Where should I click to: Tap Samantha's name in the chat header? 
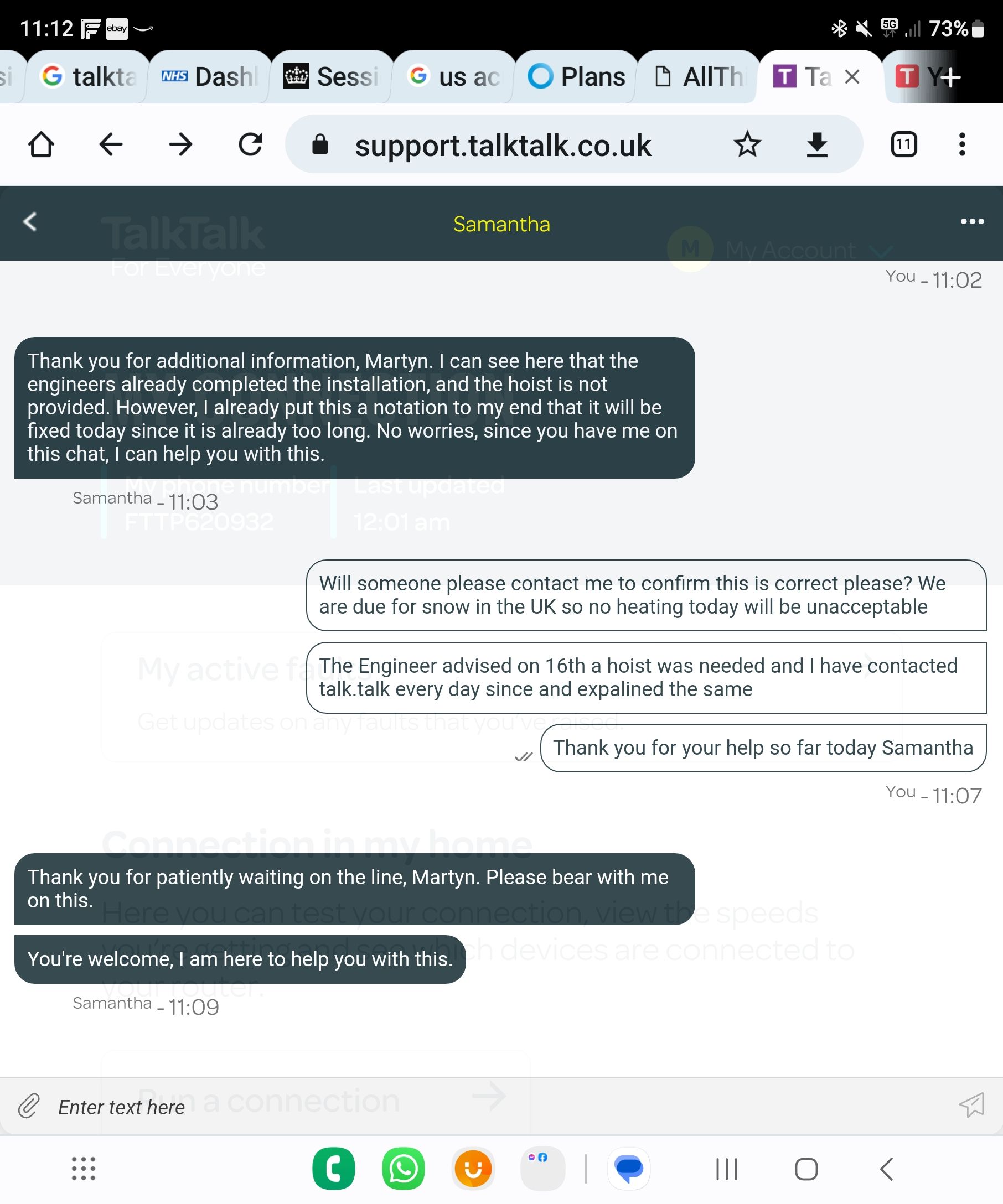[501, 225]
